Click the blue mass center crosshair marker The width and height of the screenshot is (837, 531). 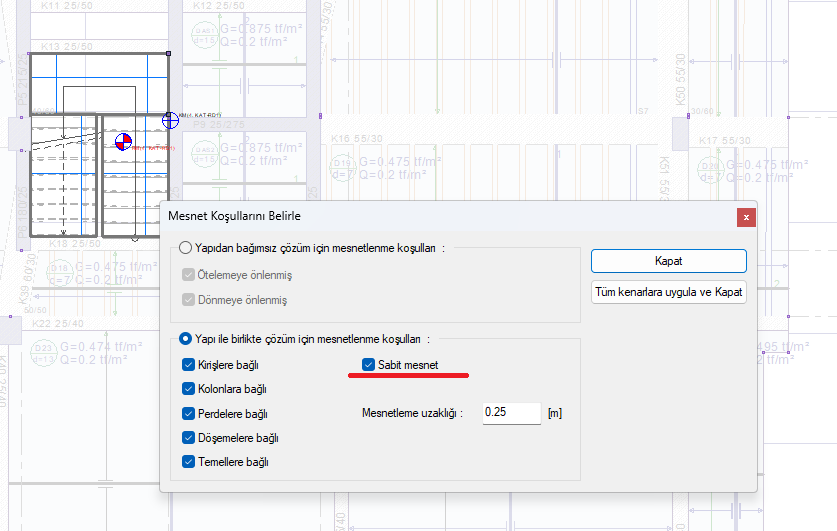171,120
